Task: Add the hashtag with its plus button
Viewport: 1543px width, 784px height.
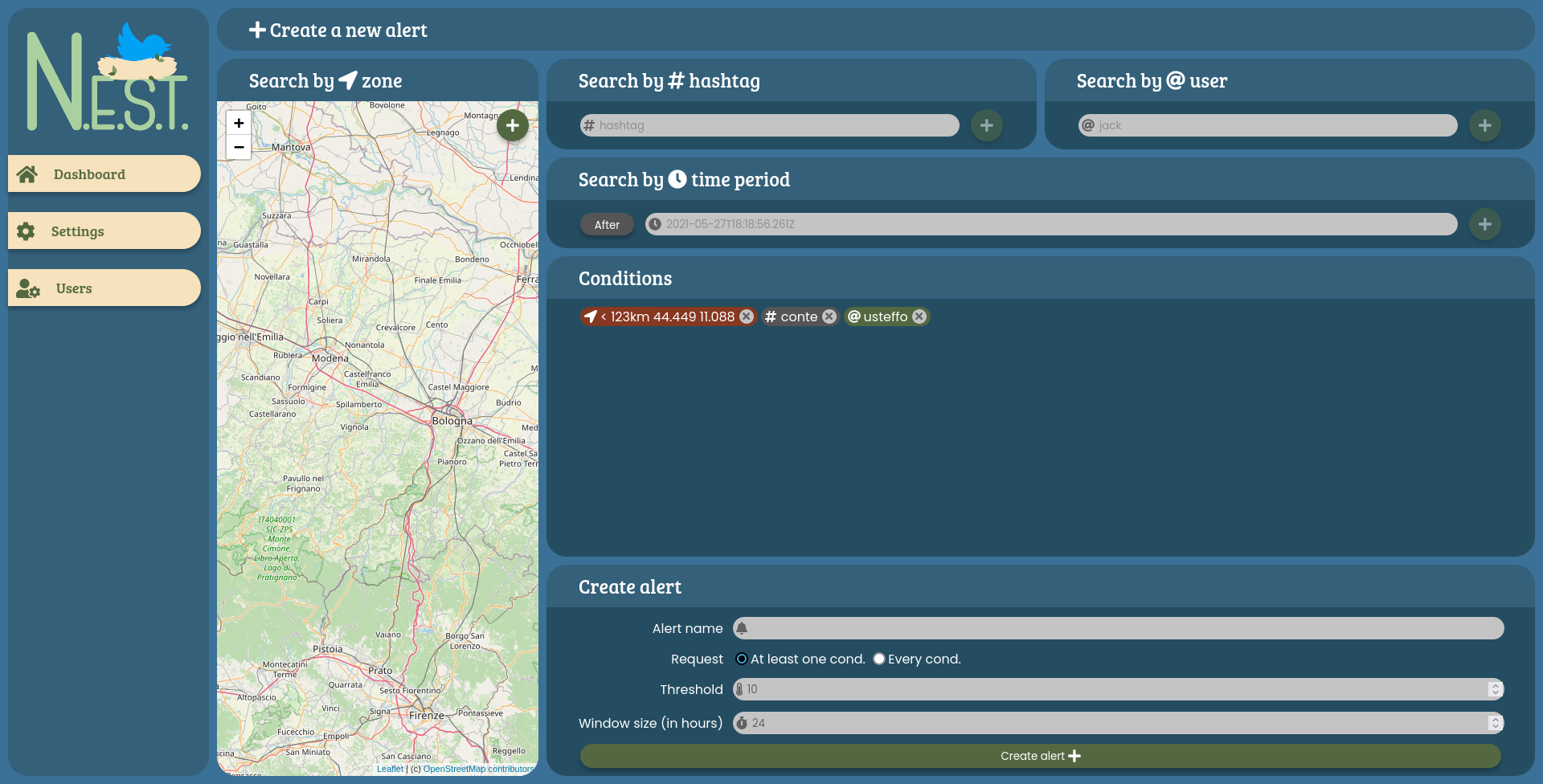Action: 986,125
